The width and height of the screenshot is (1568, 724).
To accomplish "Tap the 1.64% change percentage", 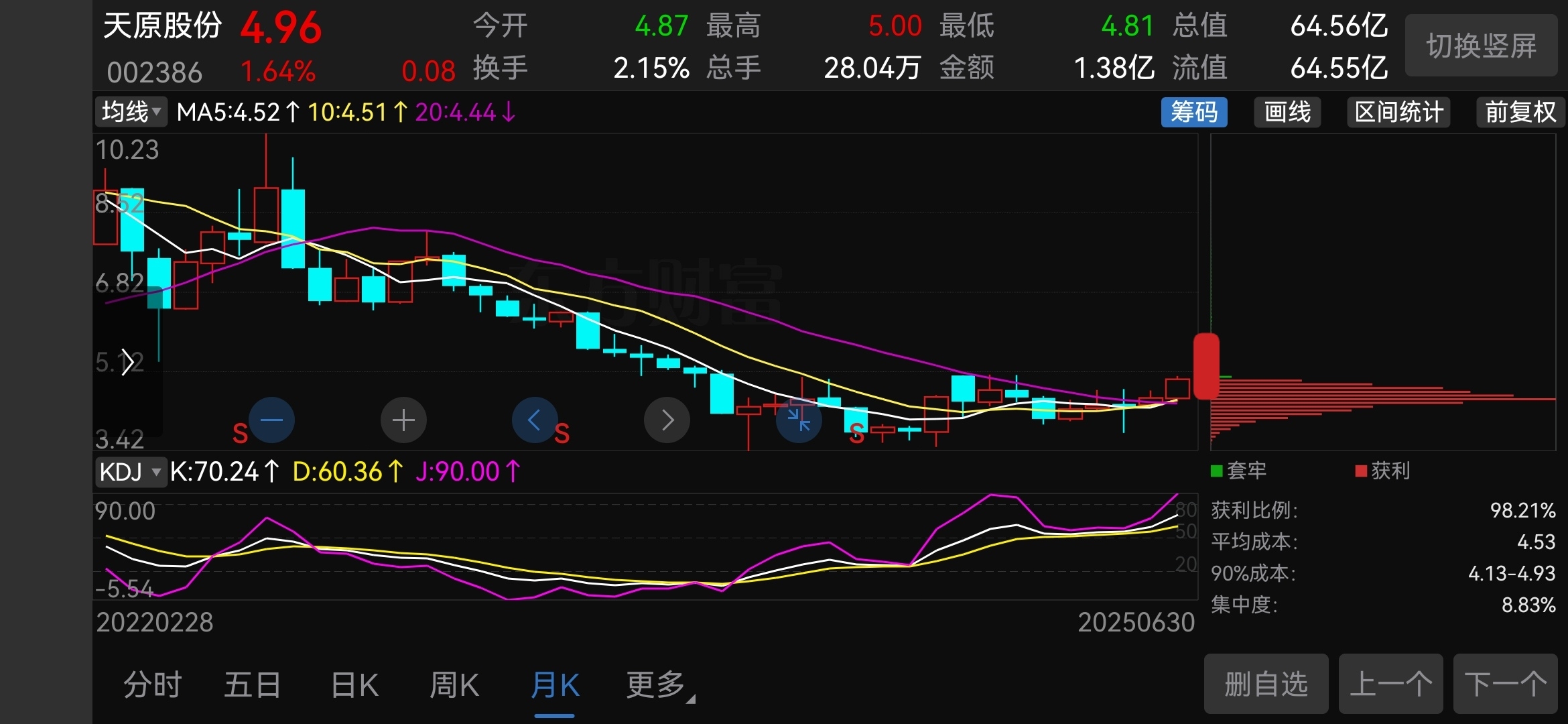I will pyautogui.click(x=277, y=72).
